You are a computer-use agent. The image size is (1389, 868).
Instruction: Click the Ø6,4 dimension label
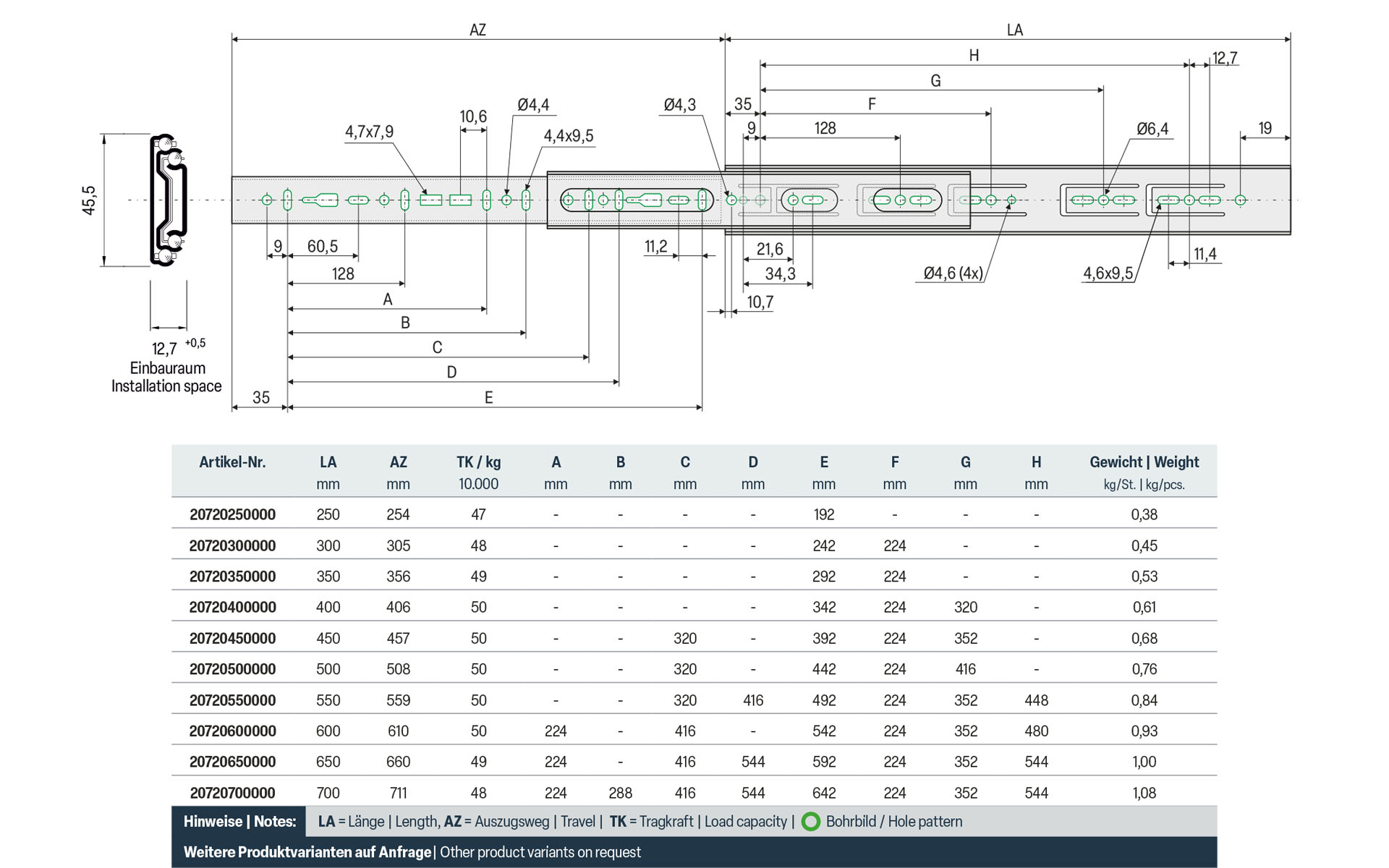pyautogui.click(x=1152, y=129)
